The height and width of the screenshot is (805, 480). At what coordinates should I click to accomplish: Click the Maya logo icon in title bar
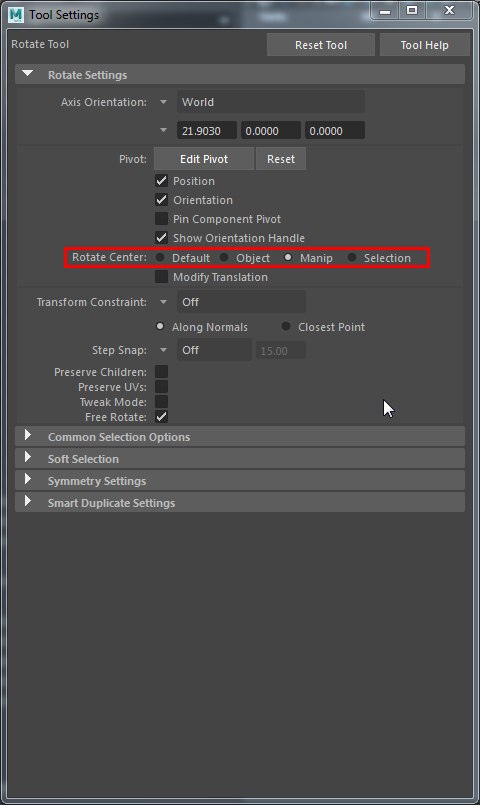coord(16,14)
